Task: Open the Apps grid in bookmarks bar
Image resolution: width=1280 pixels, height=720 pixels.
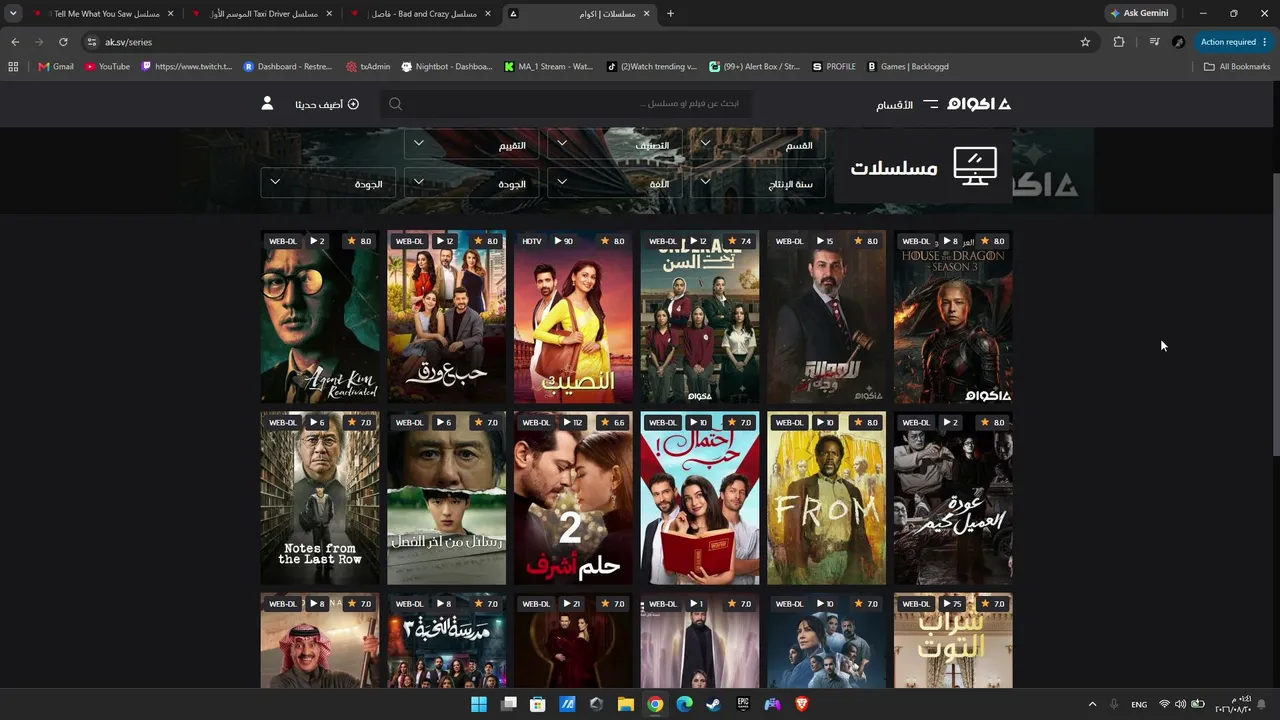Action: [x=13, y=67]
